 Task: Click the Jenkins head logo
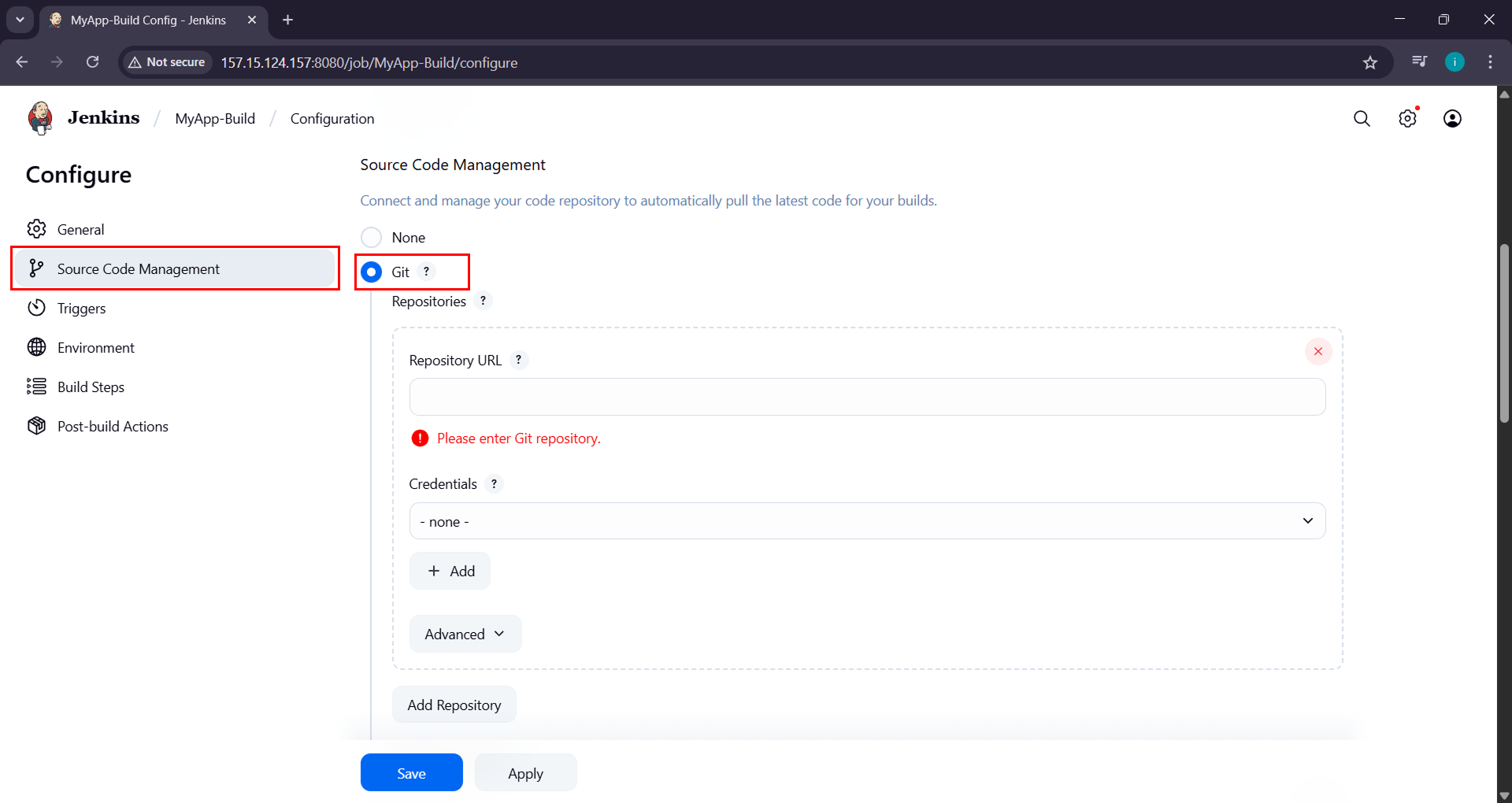coord(39,117)
